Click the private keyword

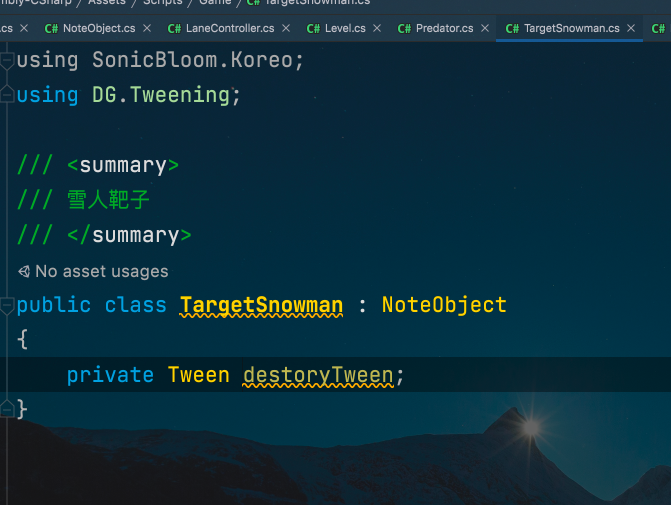click(110, 375)
